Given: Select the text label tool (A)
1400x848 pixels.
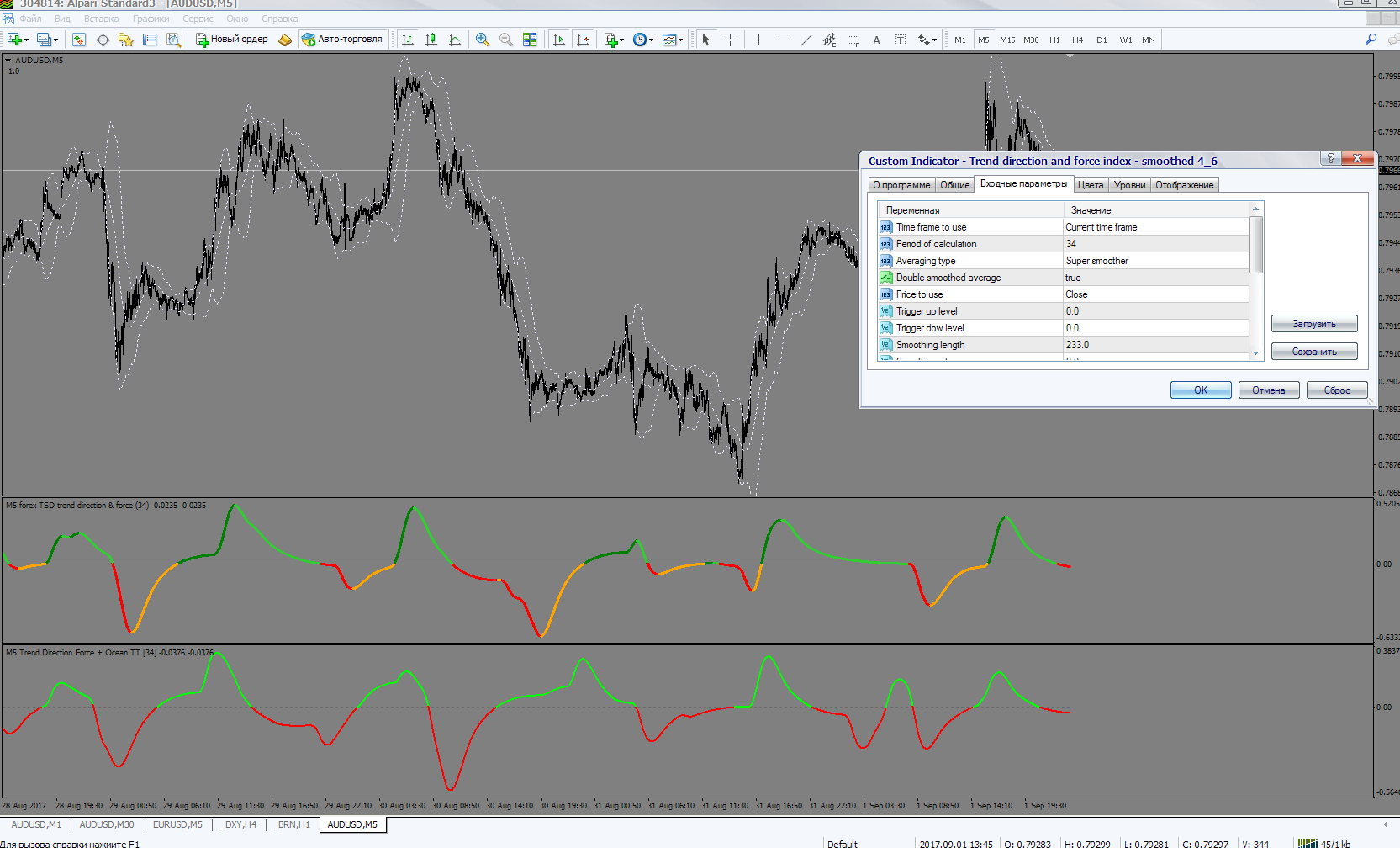Looking at the screenshot, I should (876, 40).
